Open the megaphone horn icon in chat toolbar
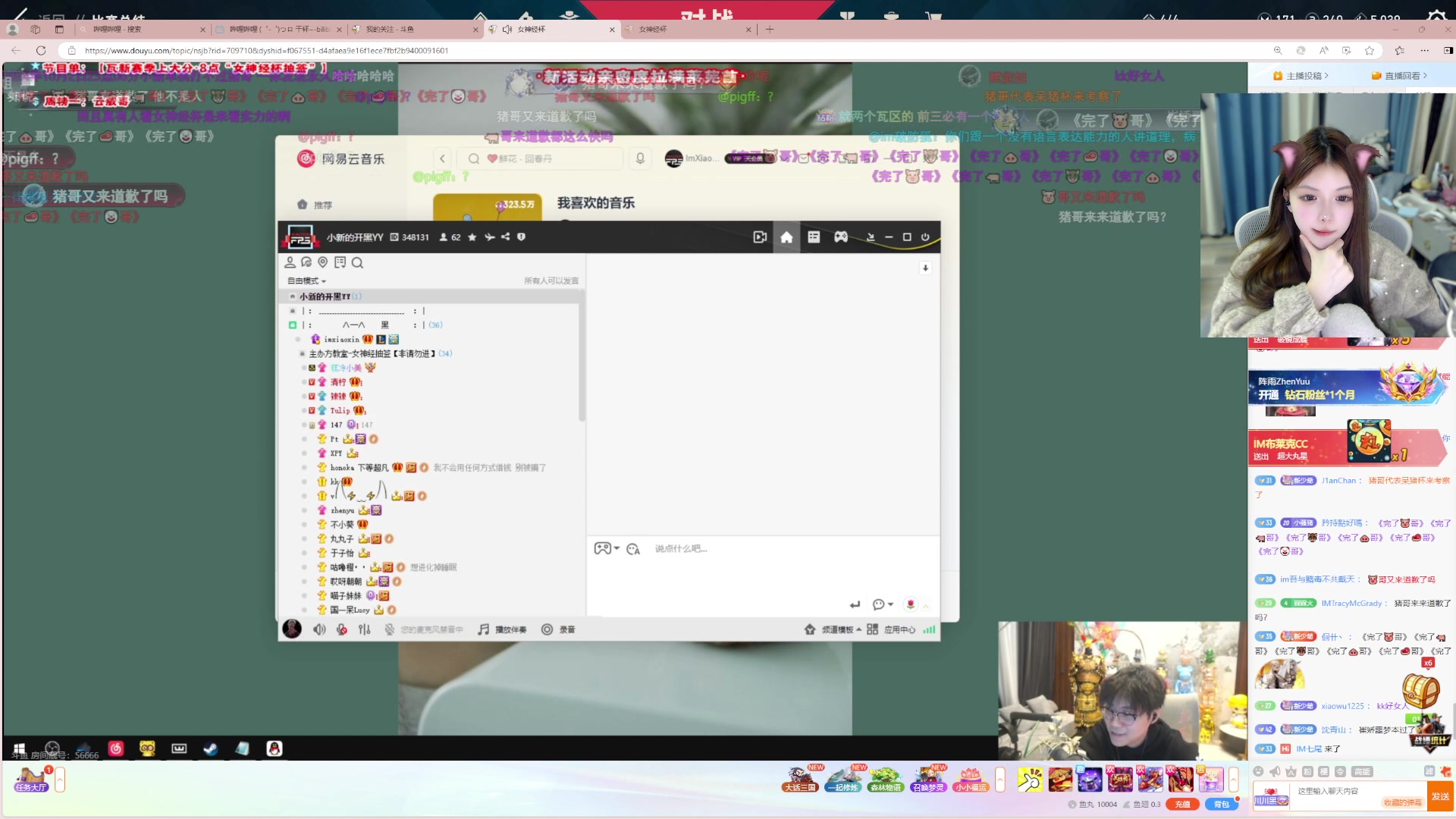Screen dimensions: 1456x819 point(1275,771)
